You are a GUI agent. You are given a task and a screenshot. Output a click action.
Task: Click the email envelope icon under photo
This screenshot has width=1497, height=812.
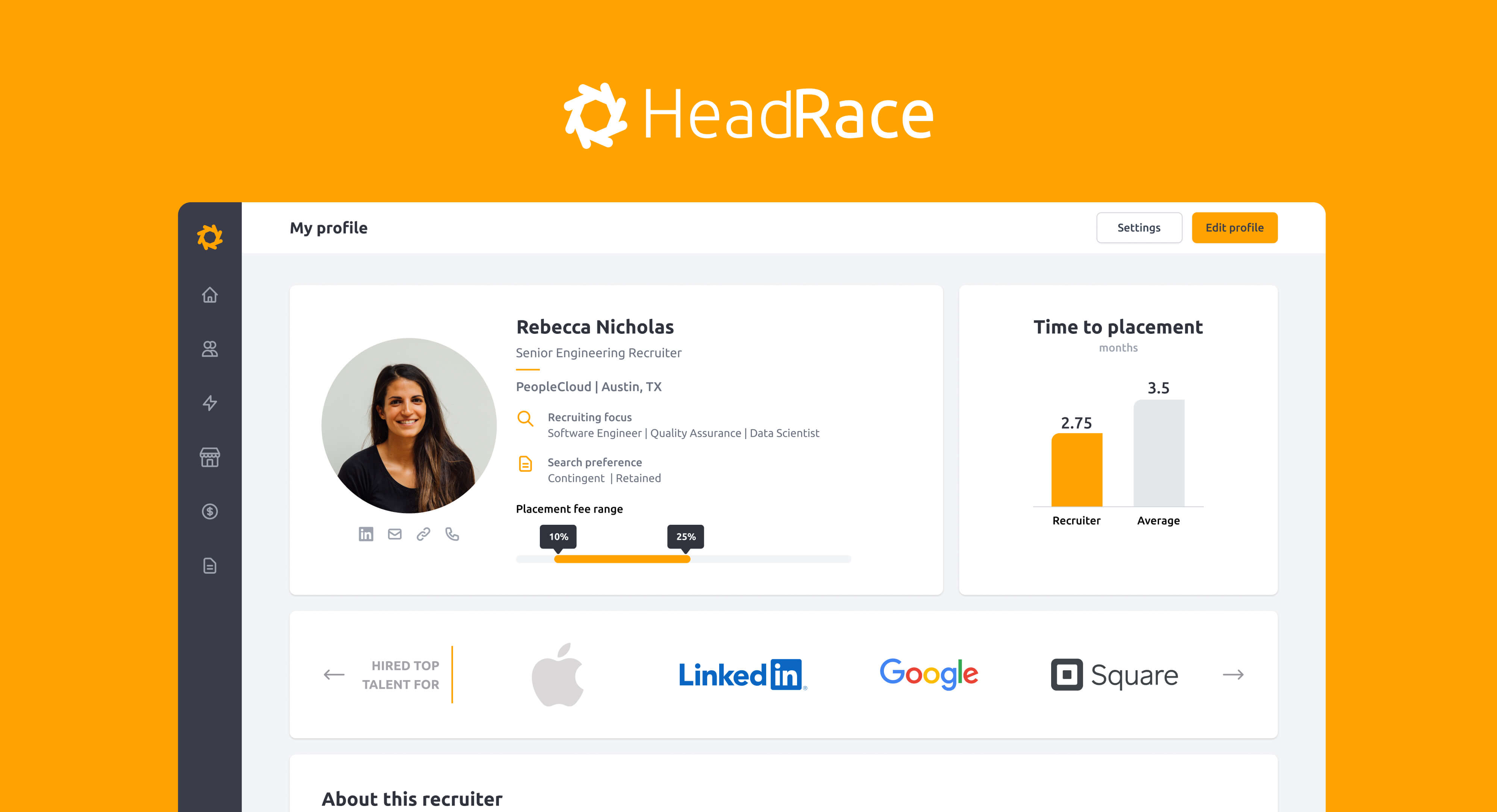395,534
